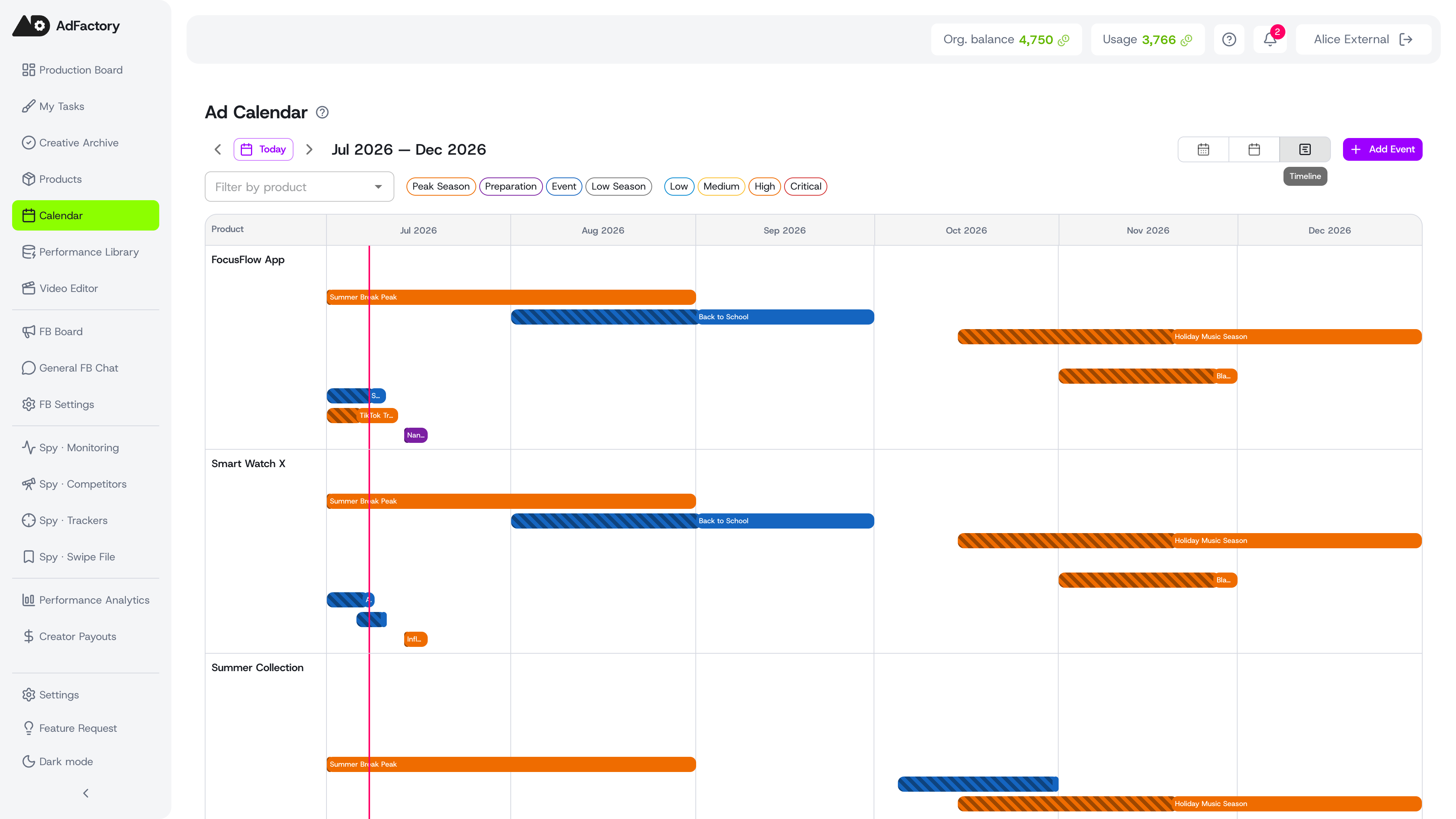The height and width of the screenshot is (819, 1456).
Task: Click the orange Infl... event in Smart Watch X
Action: coord(416,639)
